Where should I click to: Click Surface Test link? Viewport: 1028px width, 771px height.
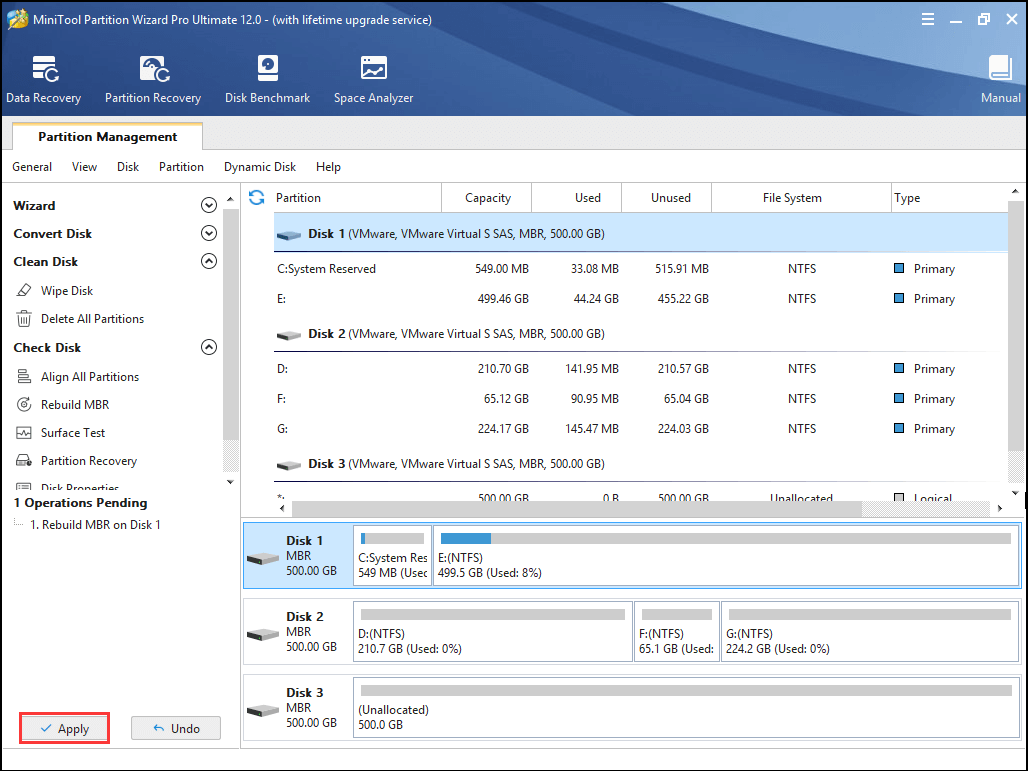click(73, 433)
